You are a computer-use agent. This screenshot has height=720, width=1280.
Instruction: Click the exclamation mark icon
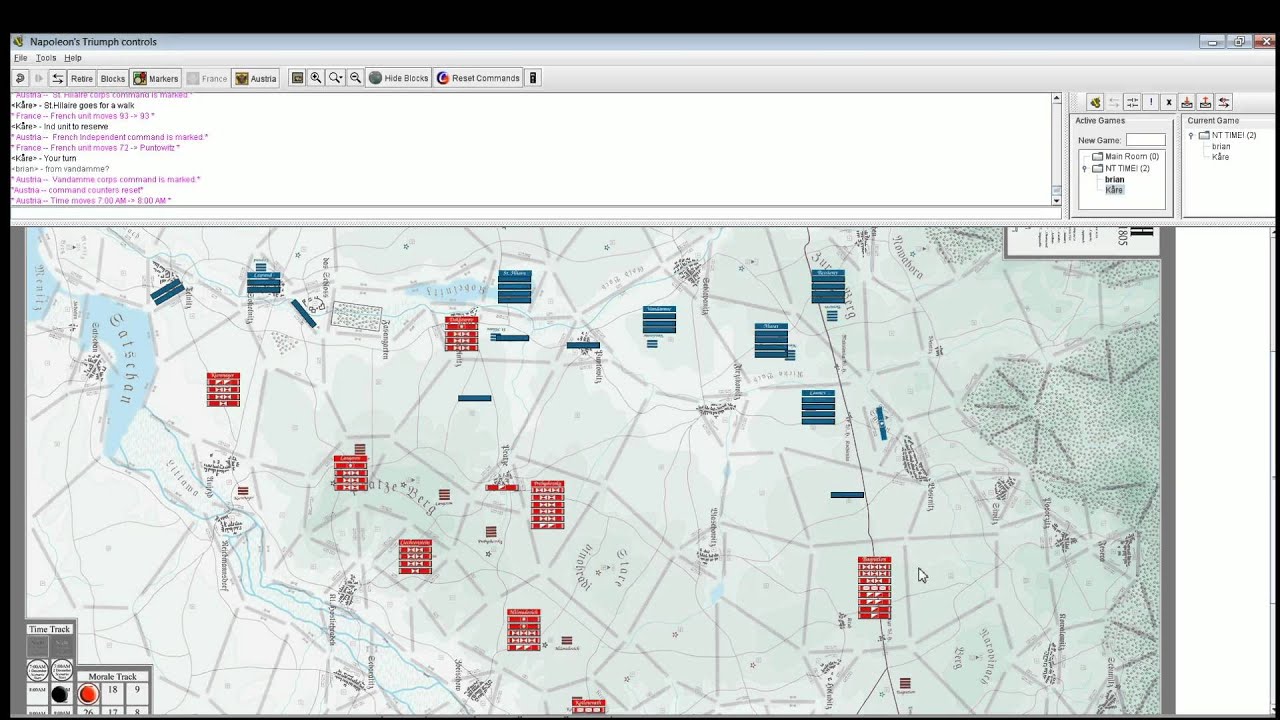pyautogui.click(x=1151, y=102)
